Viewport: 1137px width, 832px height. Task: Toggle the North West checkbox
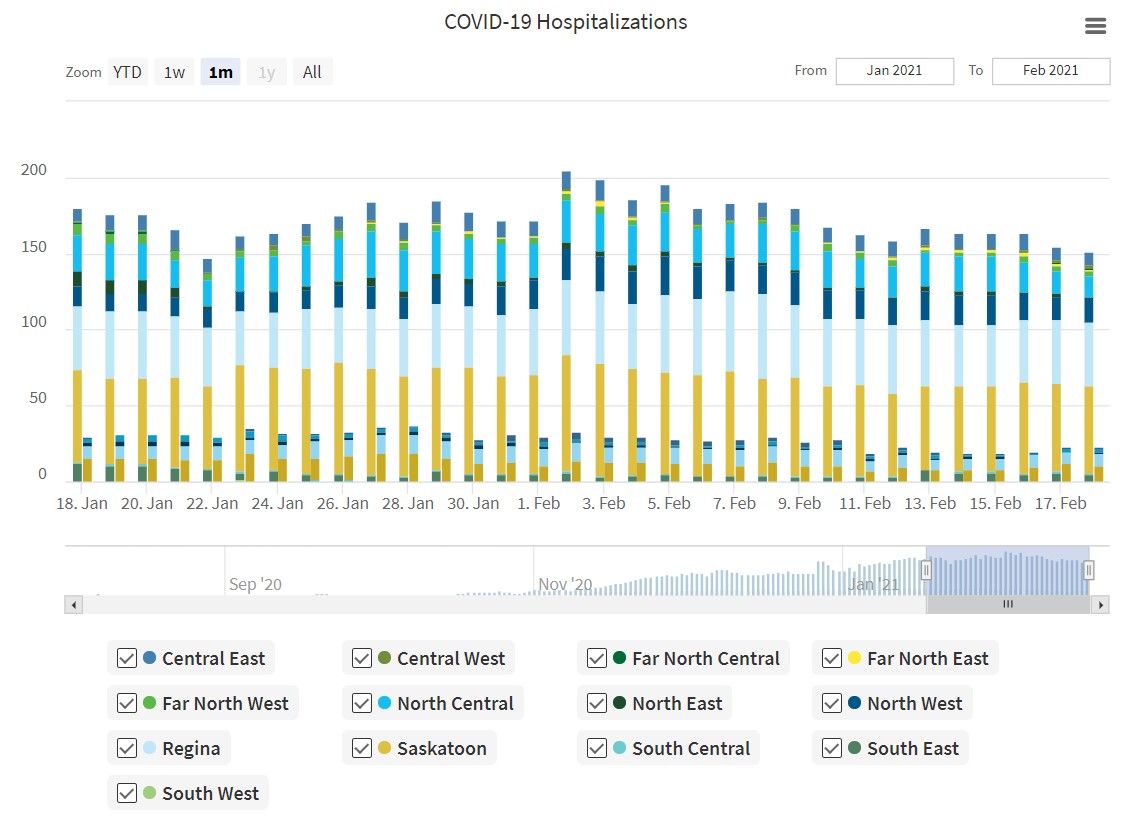pyautogui.click(x=832, y=704)
